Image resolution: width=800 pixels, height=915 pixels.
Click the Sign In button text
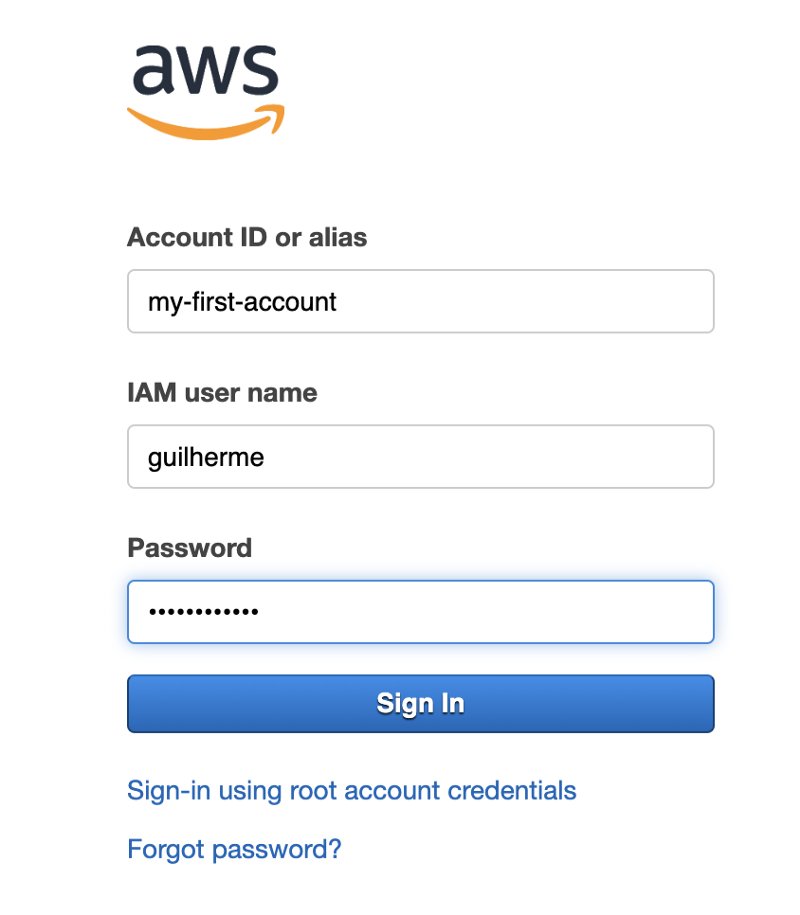click(420, 703)
